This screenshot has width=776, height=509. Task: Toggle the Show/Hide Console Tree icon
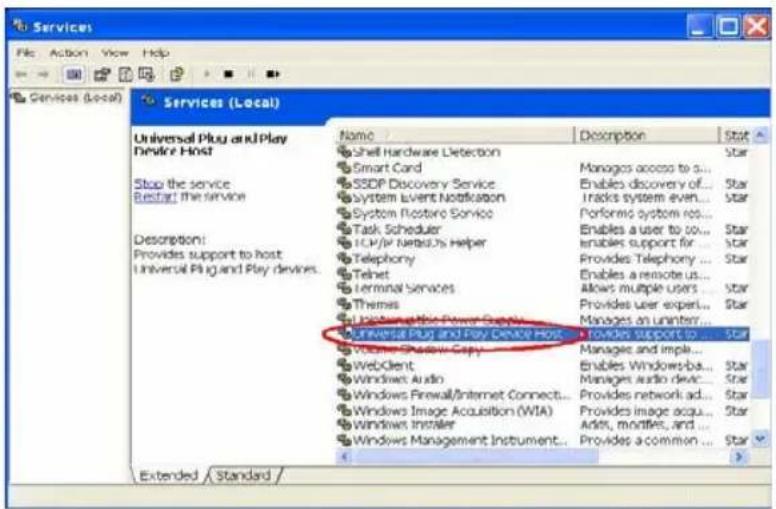pos(74,74)
